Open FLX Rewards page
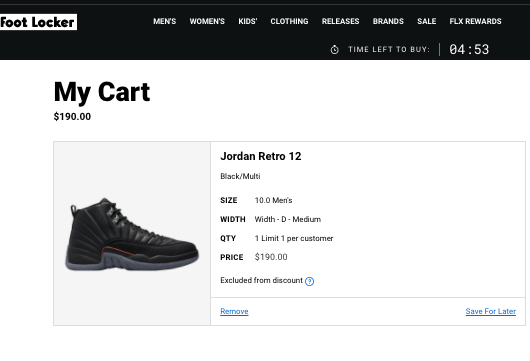 475,21
